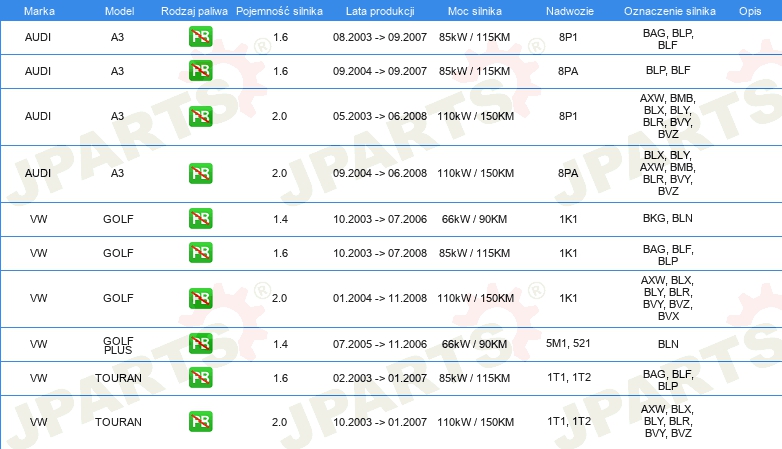The width and height of the screenshot is (782, 449).
Task: Click the 8PA body code in the Audi A3 1.6 row
Action: point(568,71)
